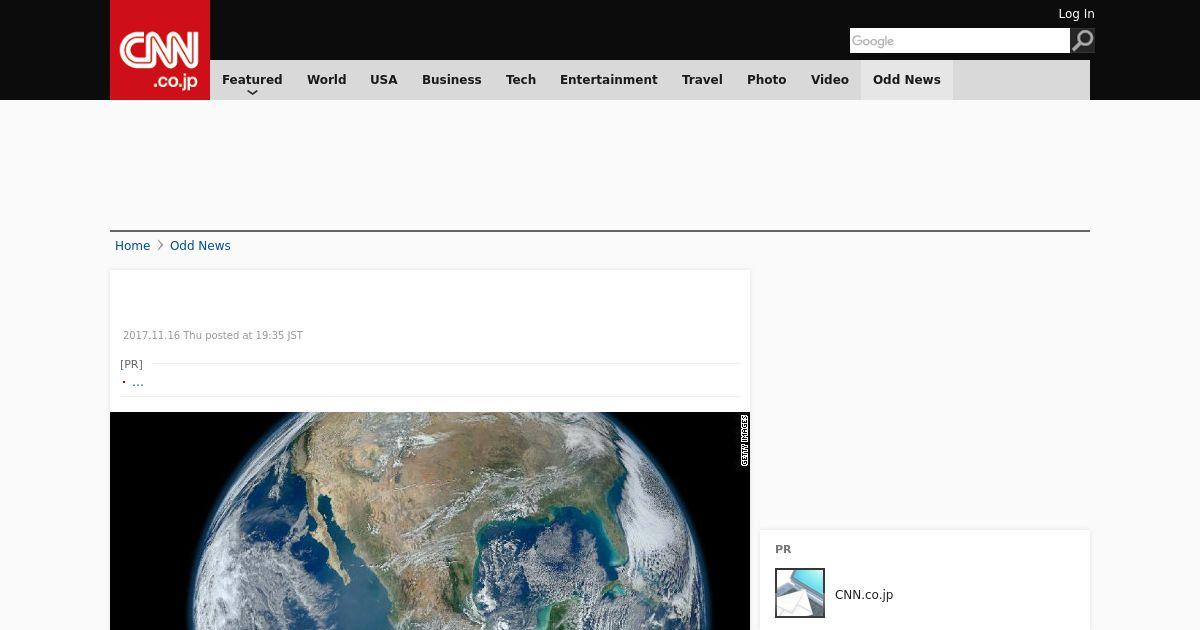Image resolution: width=1200 pixels, height=630 pixels.
Task: Go to the USA section
Action: [384, 80]
